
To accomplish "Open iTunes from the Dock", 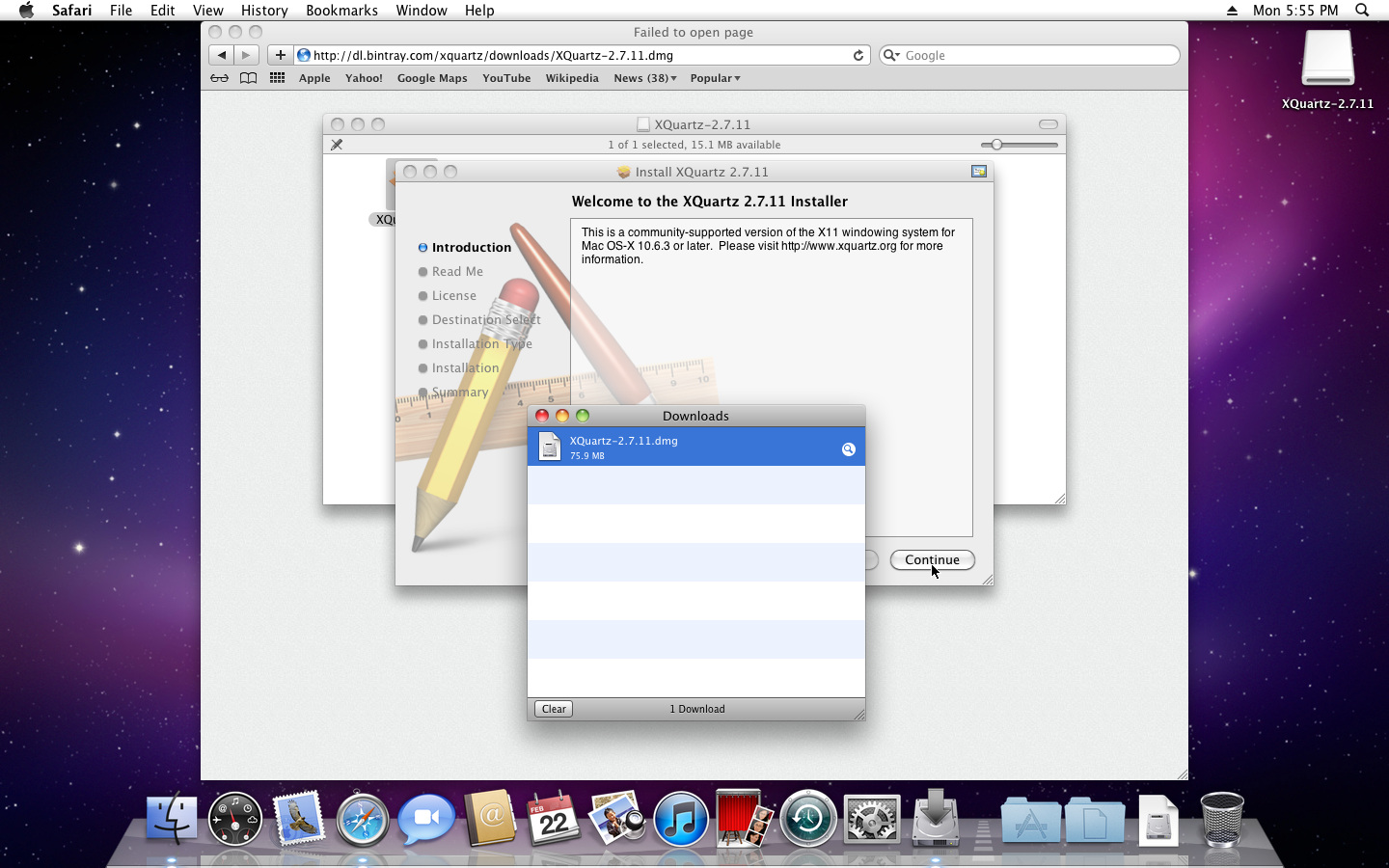I will click(681, 820).
